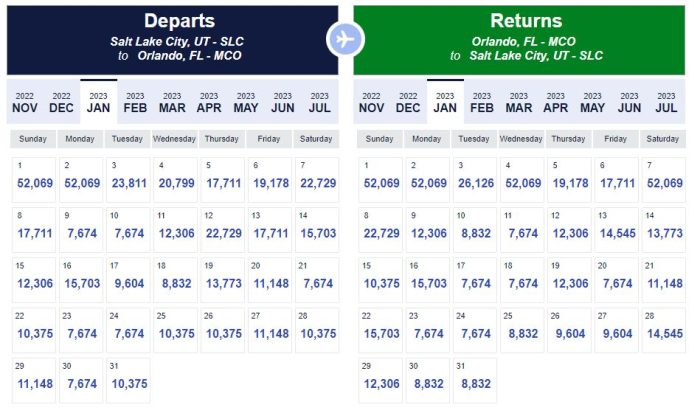
Task: Select FEB 2023 tab in Departs calendar
Action: pyautogui.click(x=134, y=102)
